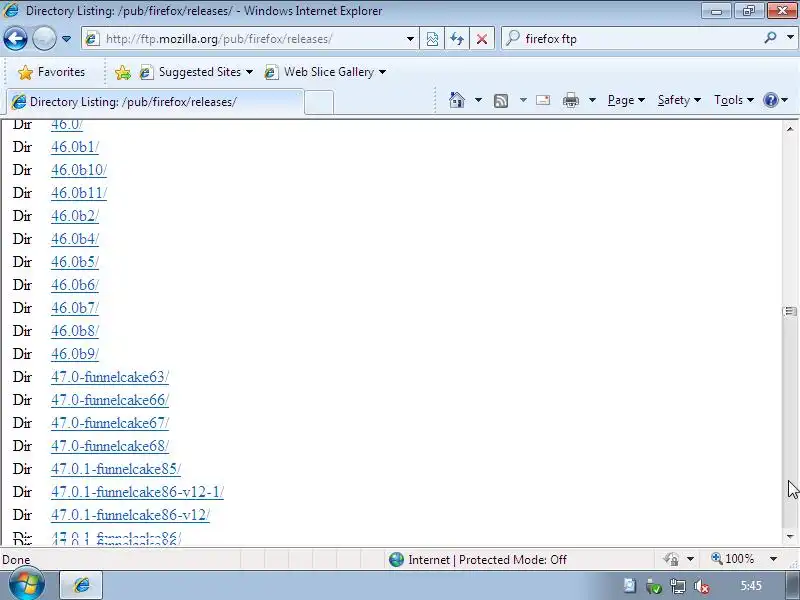
Task: Open the 47.0.1-funnelcake86-v12-1/ link
Action: [x=137, y=492]
